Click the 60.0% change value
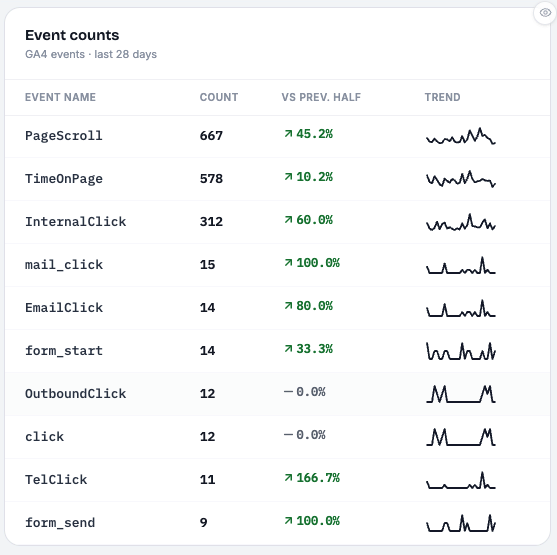Image resolution: width=557 pixels, height=555 pixels. [x=314, y=220]
